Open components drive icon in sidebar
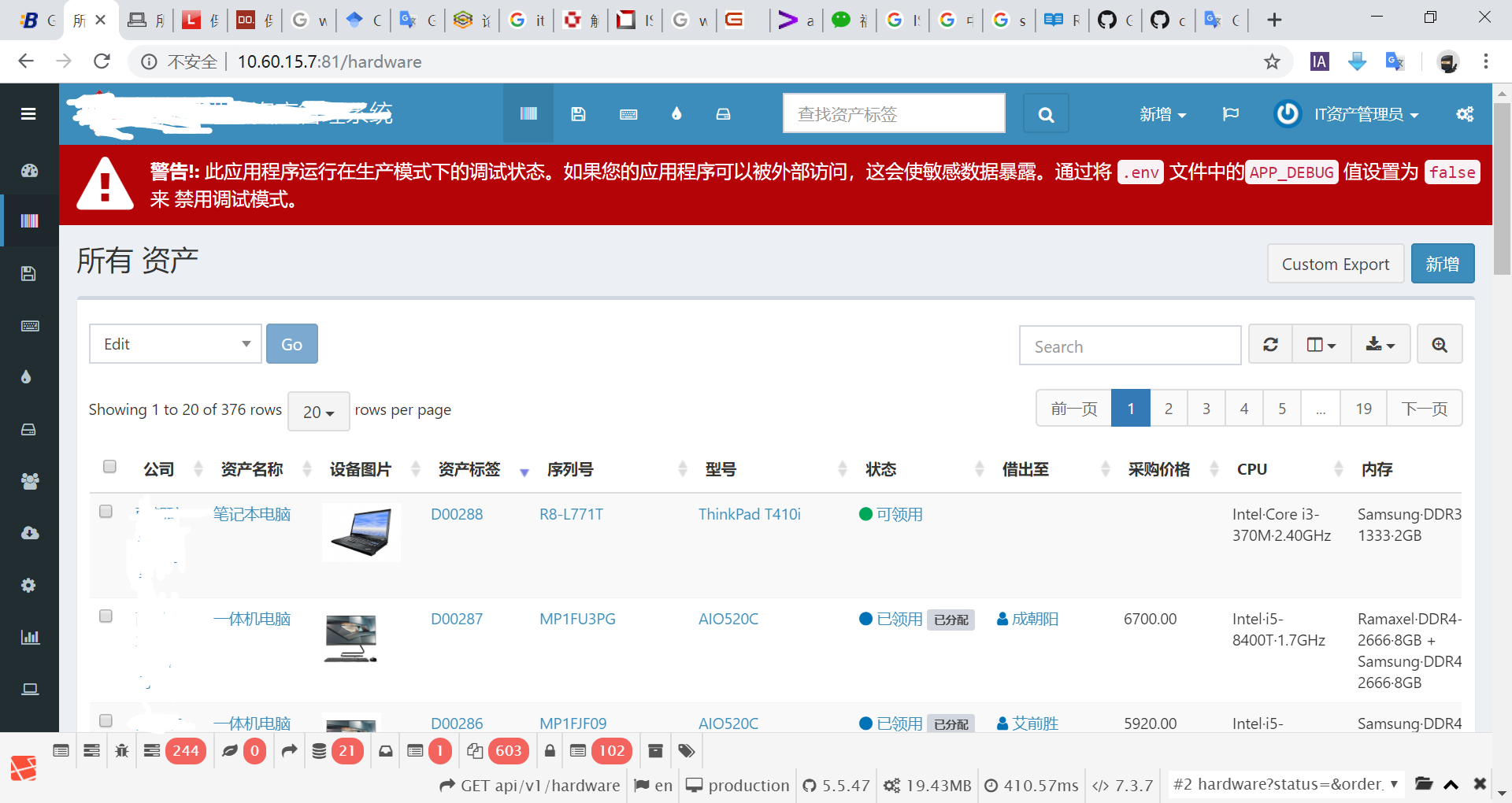Screen dimensions: 1512x803 pos(29,429)
